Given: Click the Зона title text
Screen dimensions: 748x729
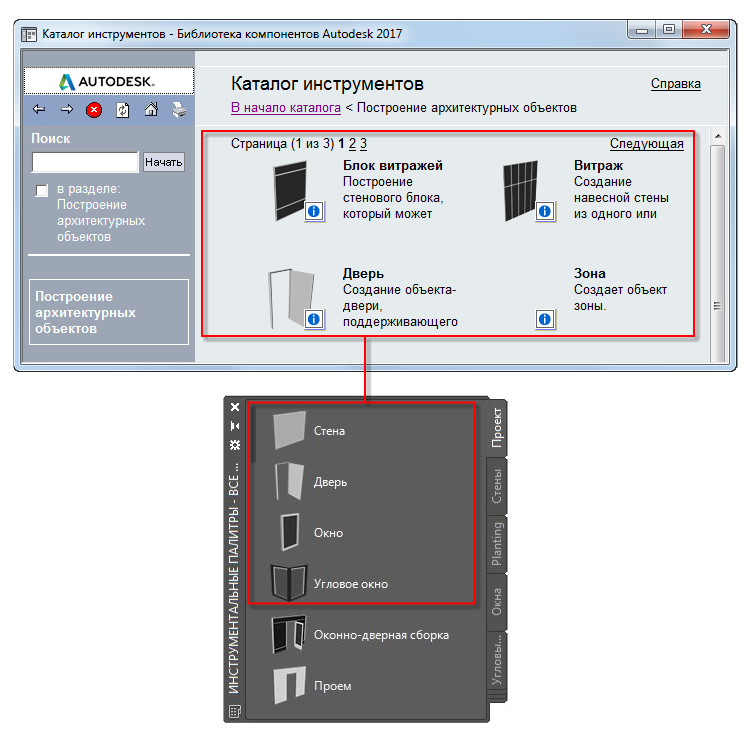Looking at the screenshot, I should click(590, 273).
